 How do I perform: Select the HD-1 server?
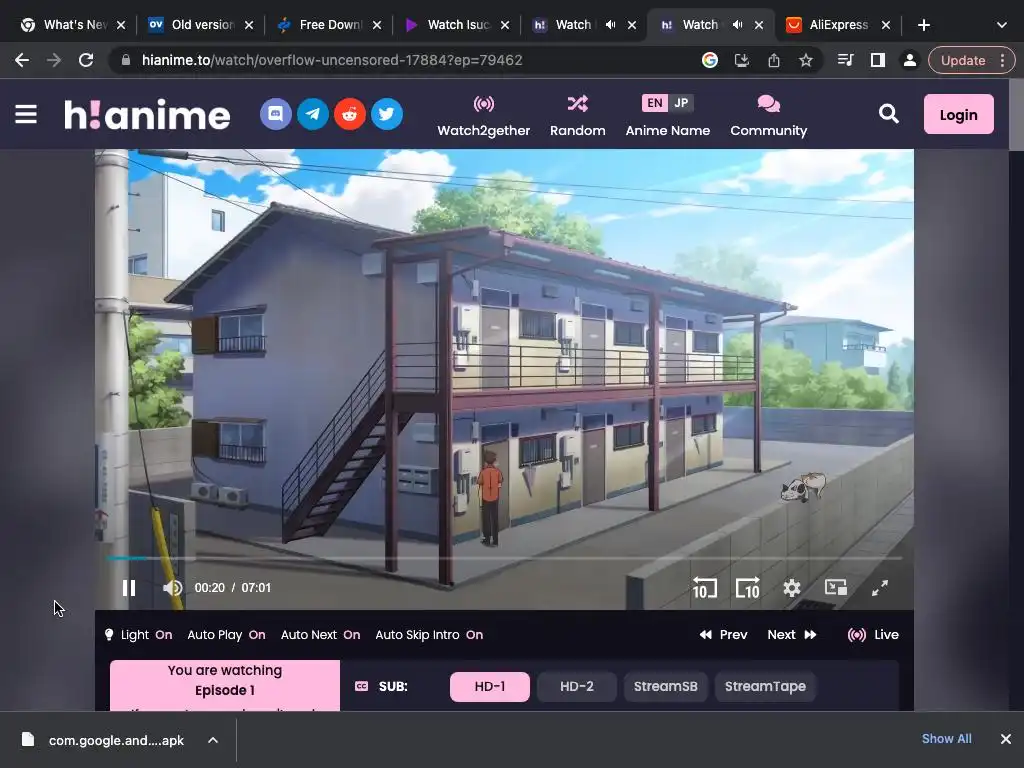click(x=490, y=686)
